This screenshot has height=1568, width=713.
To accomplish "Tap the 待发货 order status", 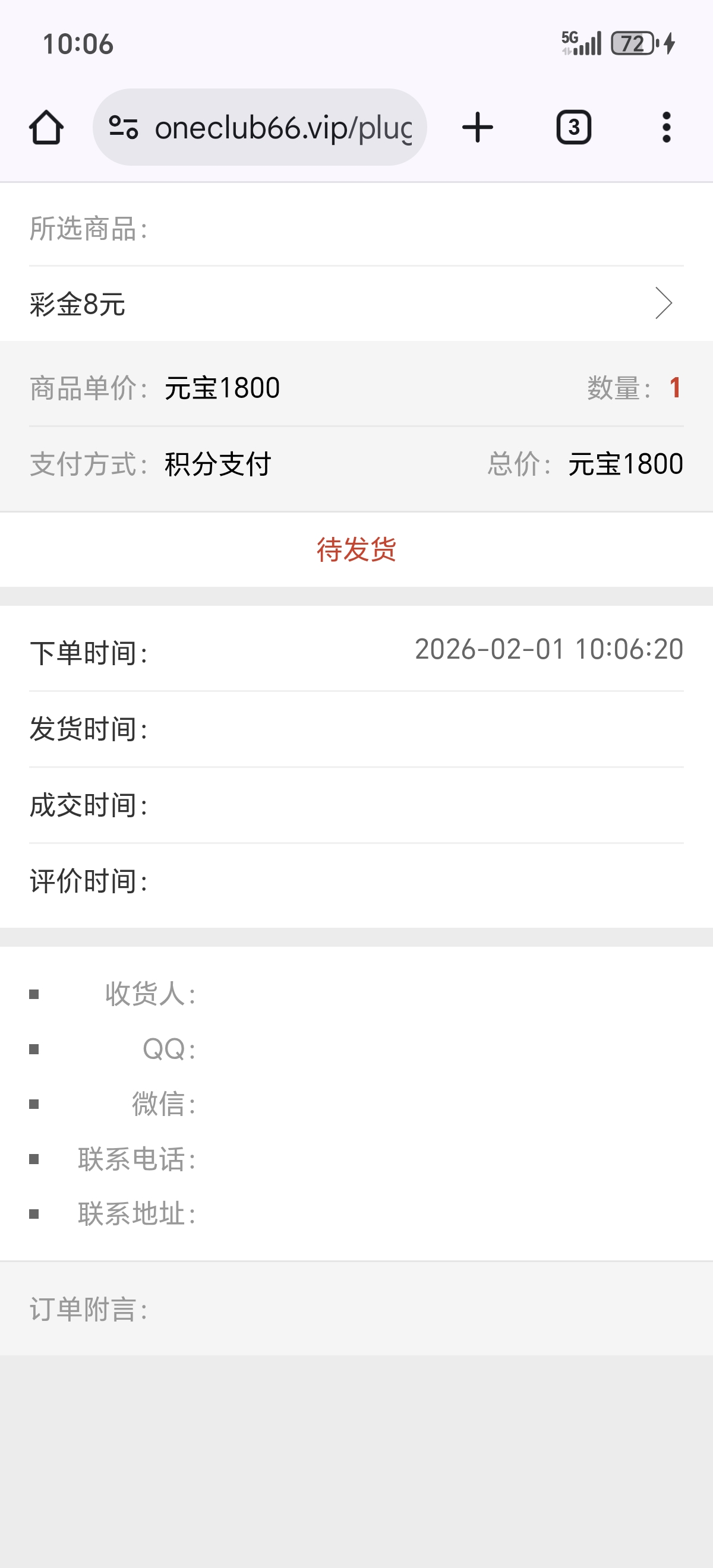I will pos(356,549).
